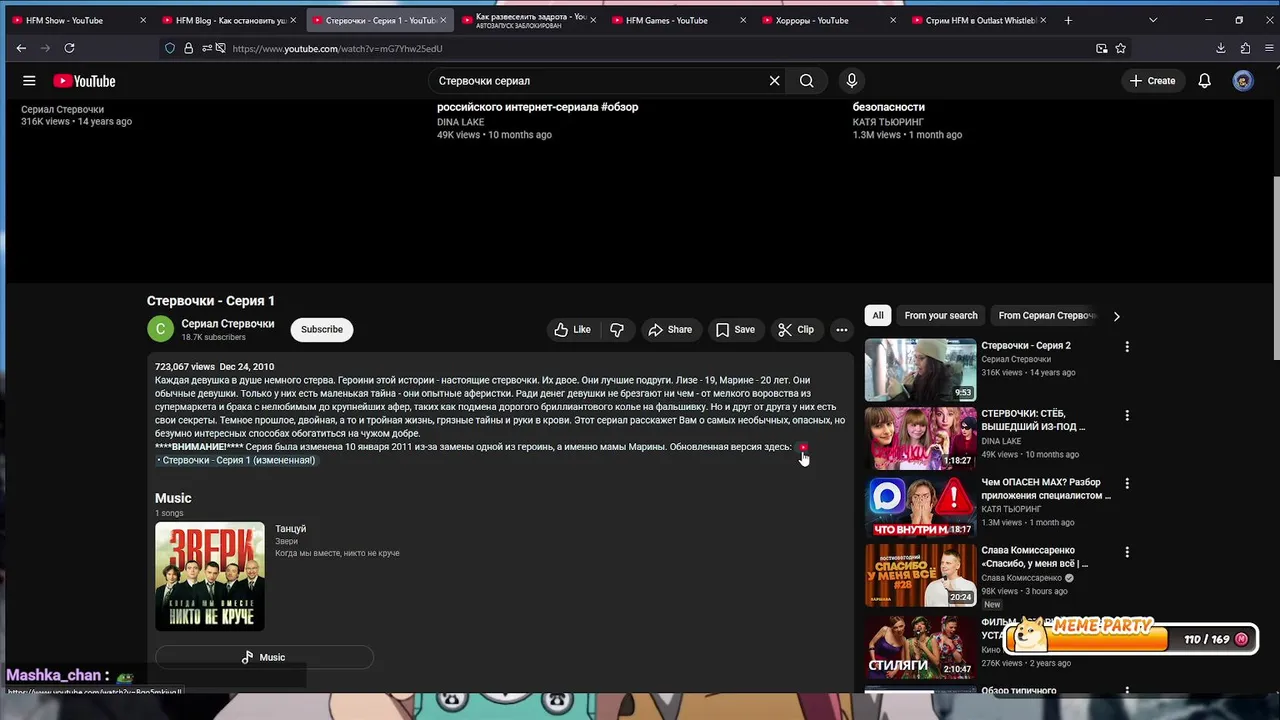List all tabs dropdown arrow

[x=1153, y=20]
